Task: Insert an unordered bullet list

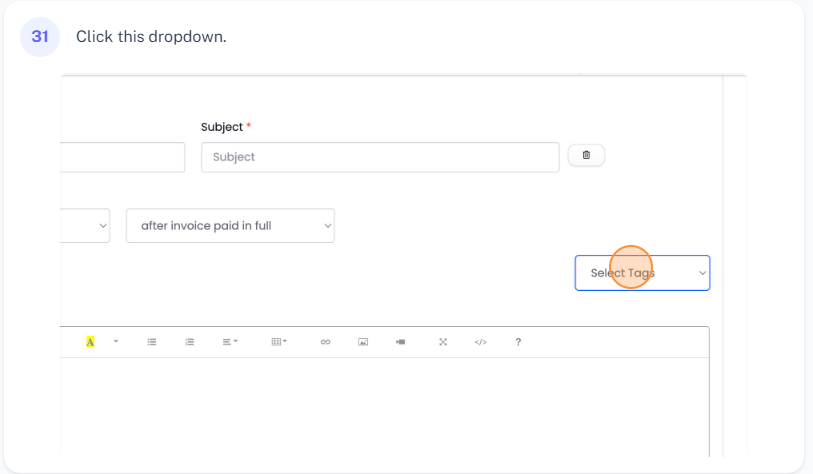Action: (152, 342)
